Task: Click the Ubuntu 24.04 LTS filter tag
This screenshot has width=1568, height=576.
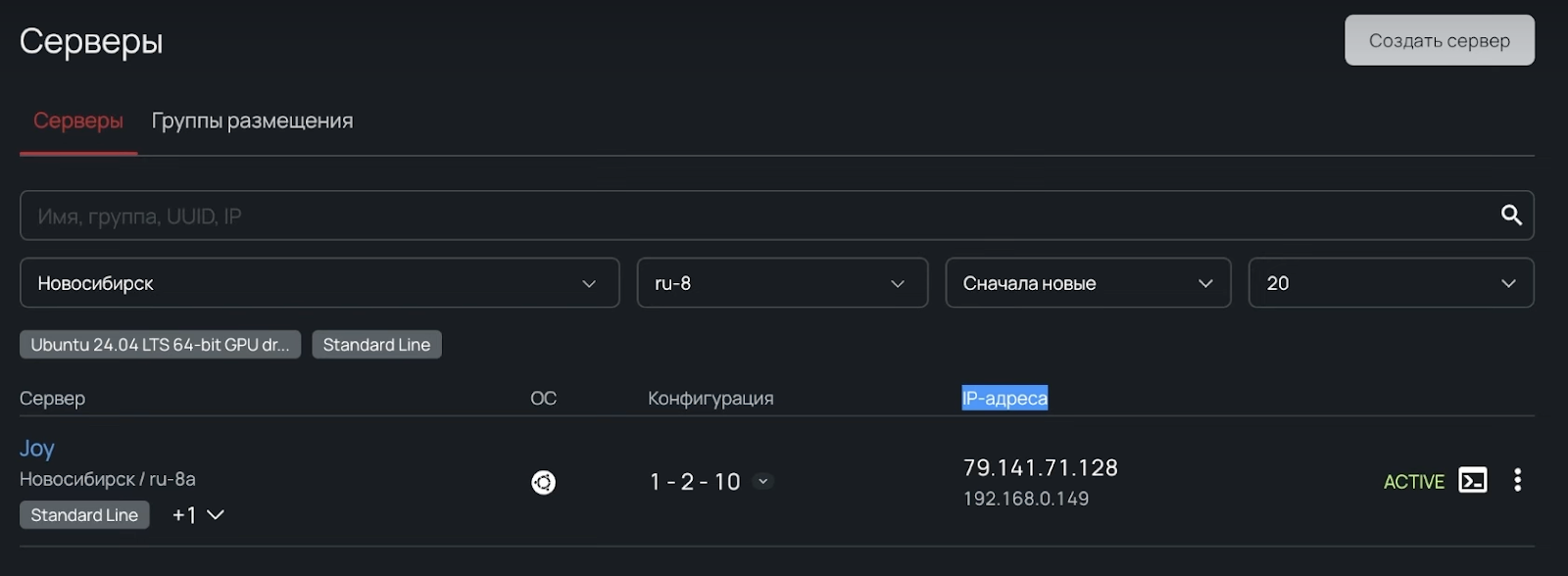Action: (160, 345)
